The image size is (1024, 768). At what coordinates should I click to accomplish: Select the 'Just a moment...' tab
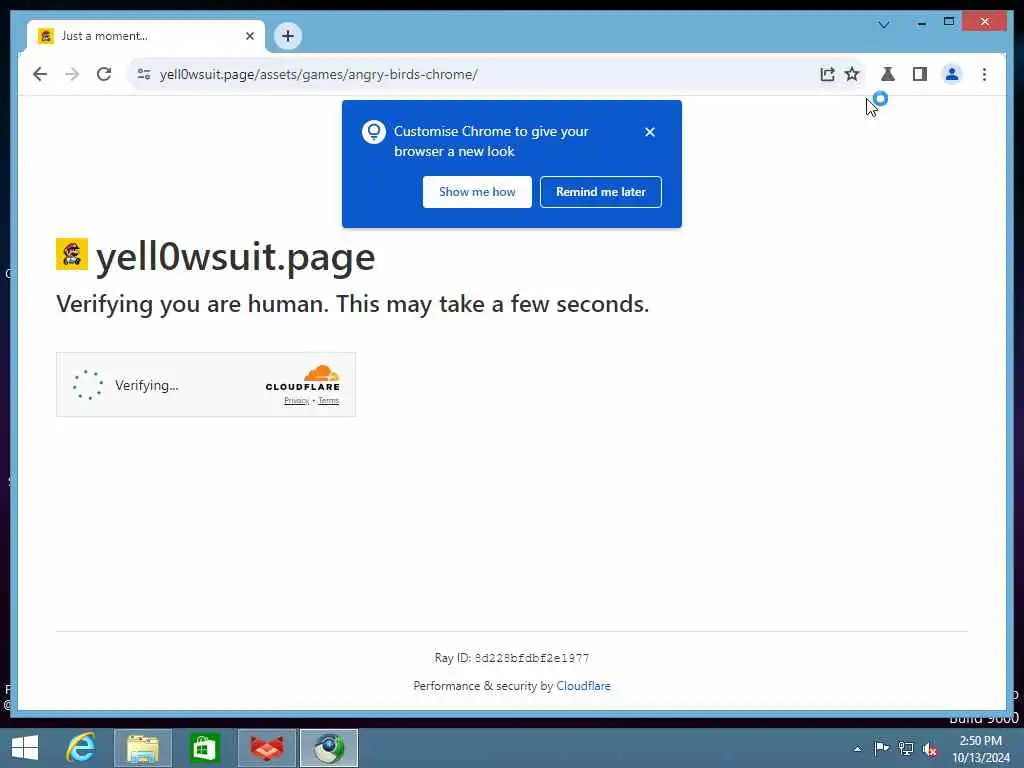(x=146, y=36)
